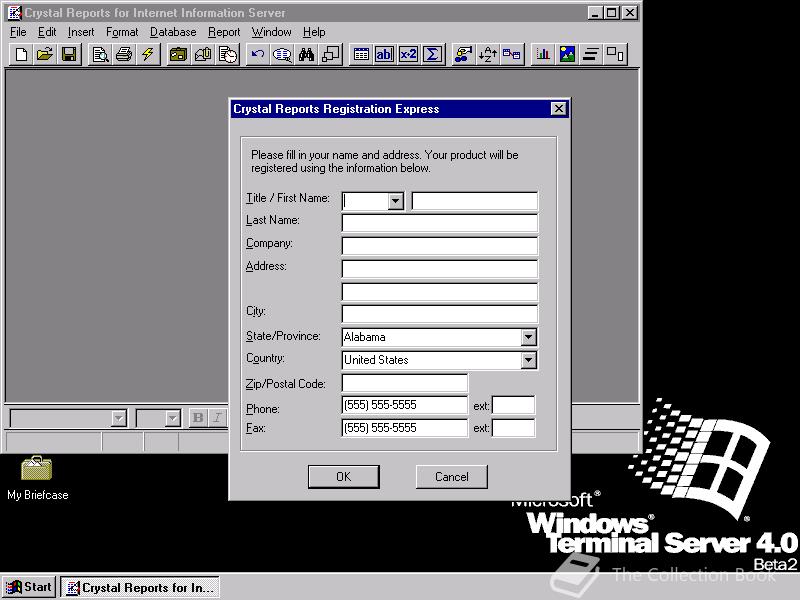This screenshot has width=800, height=600.
Task: Click the Visual Linking toolbar icon
Action: tap(512, 54)
